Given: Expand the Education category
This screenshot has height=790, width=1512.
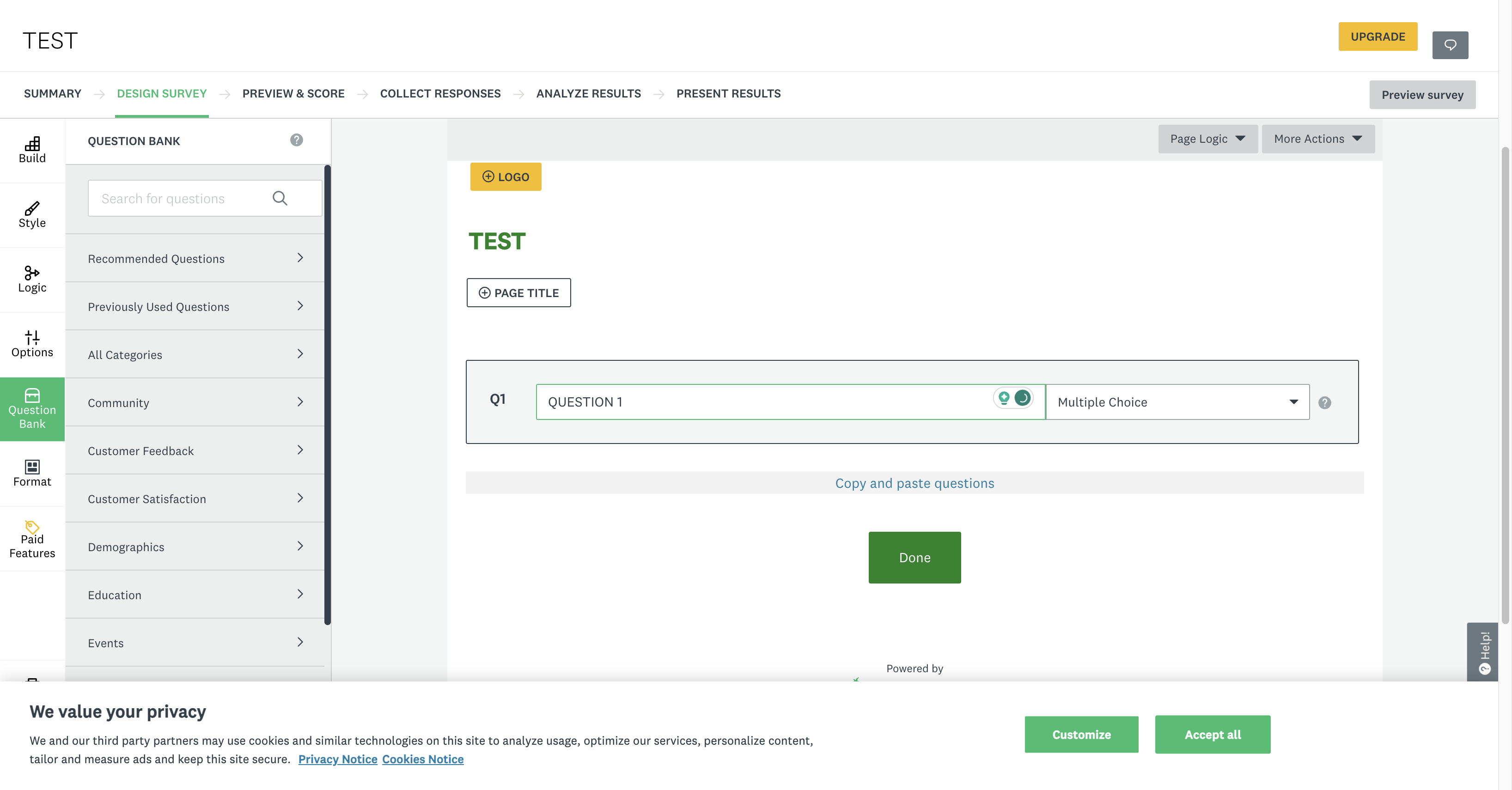Looking at the screenshot, I should click(x=195, y=595).
